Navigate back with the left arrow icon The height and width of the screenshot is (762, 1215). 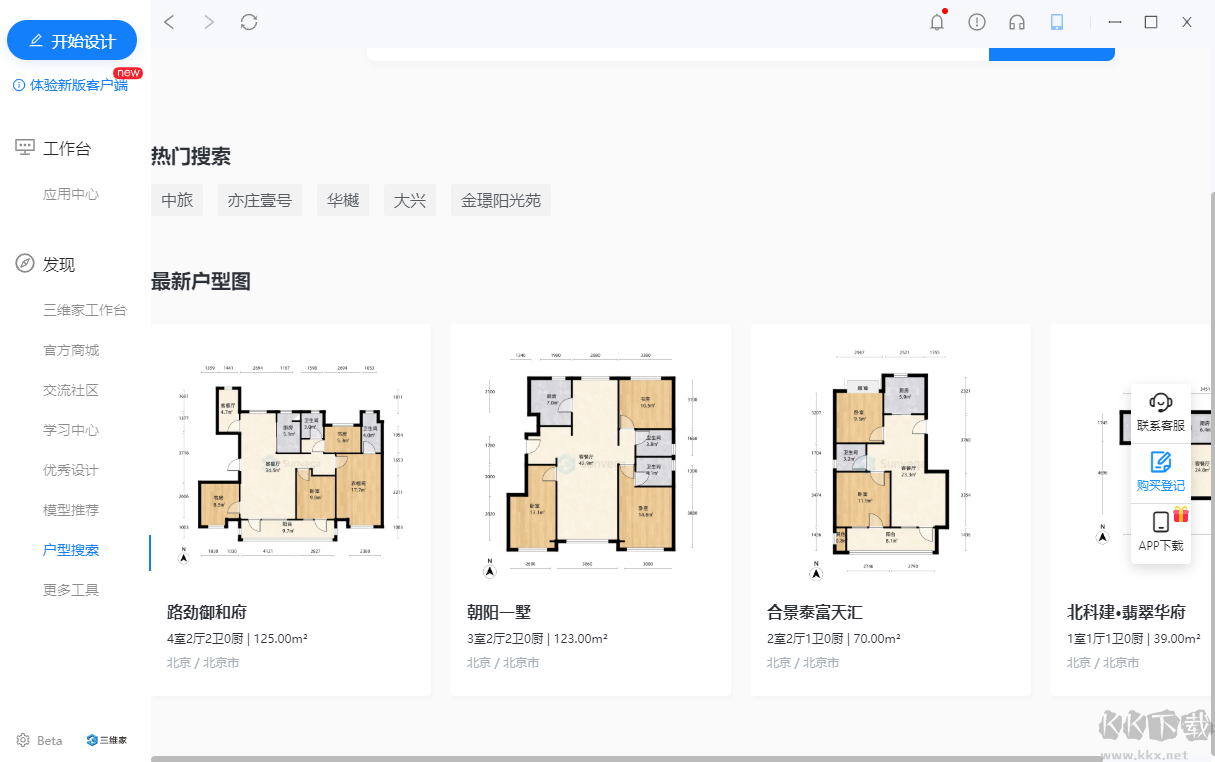(169, 21)
